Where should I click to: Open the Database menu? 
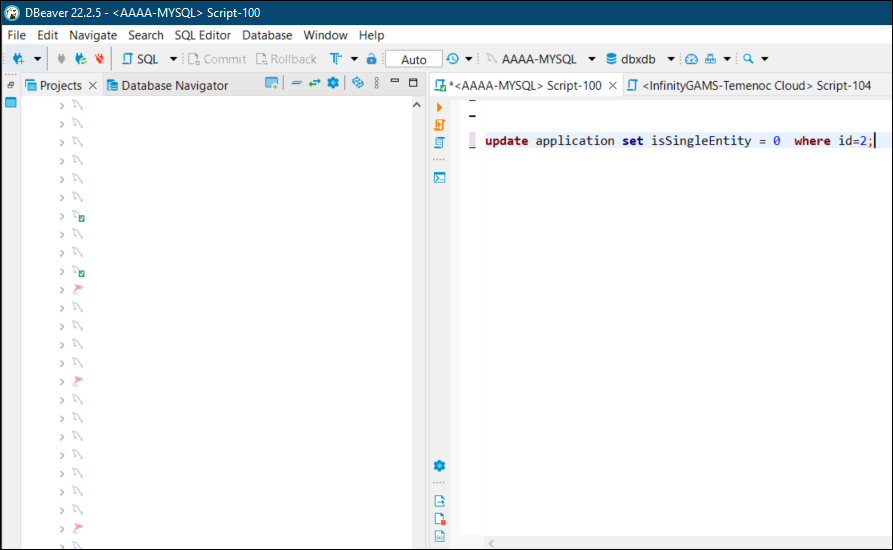click(267, 35)
